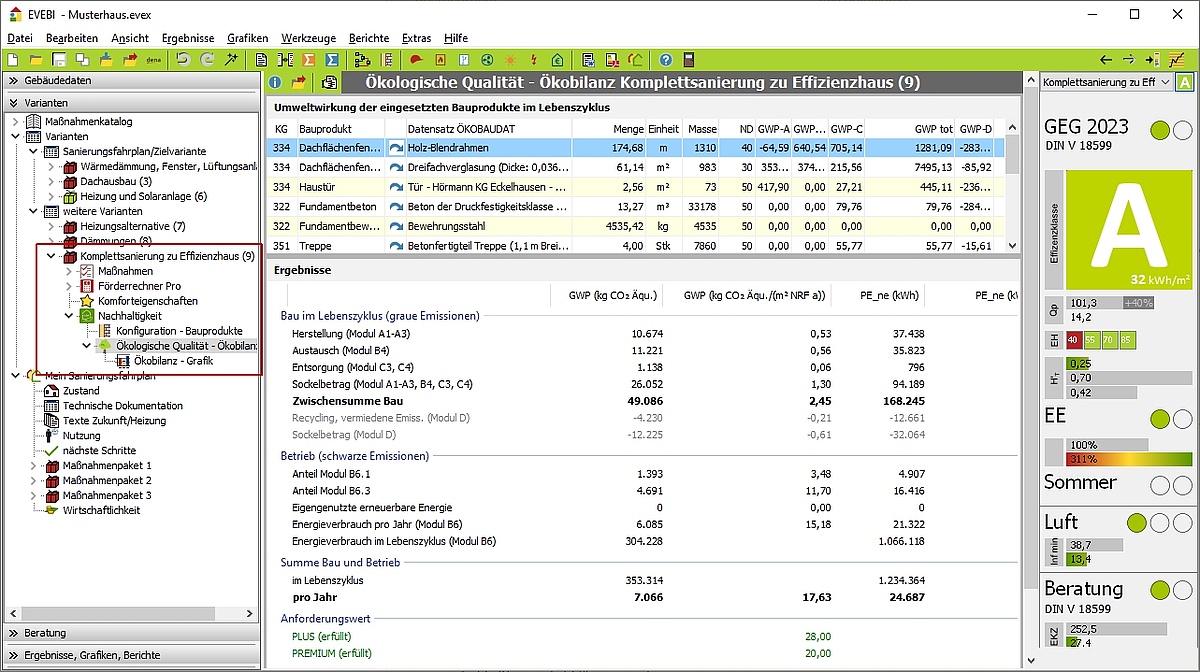Click the orange sigma toolbar icon

[x=308, y=60]
